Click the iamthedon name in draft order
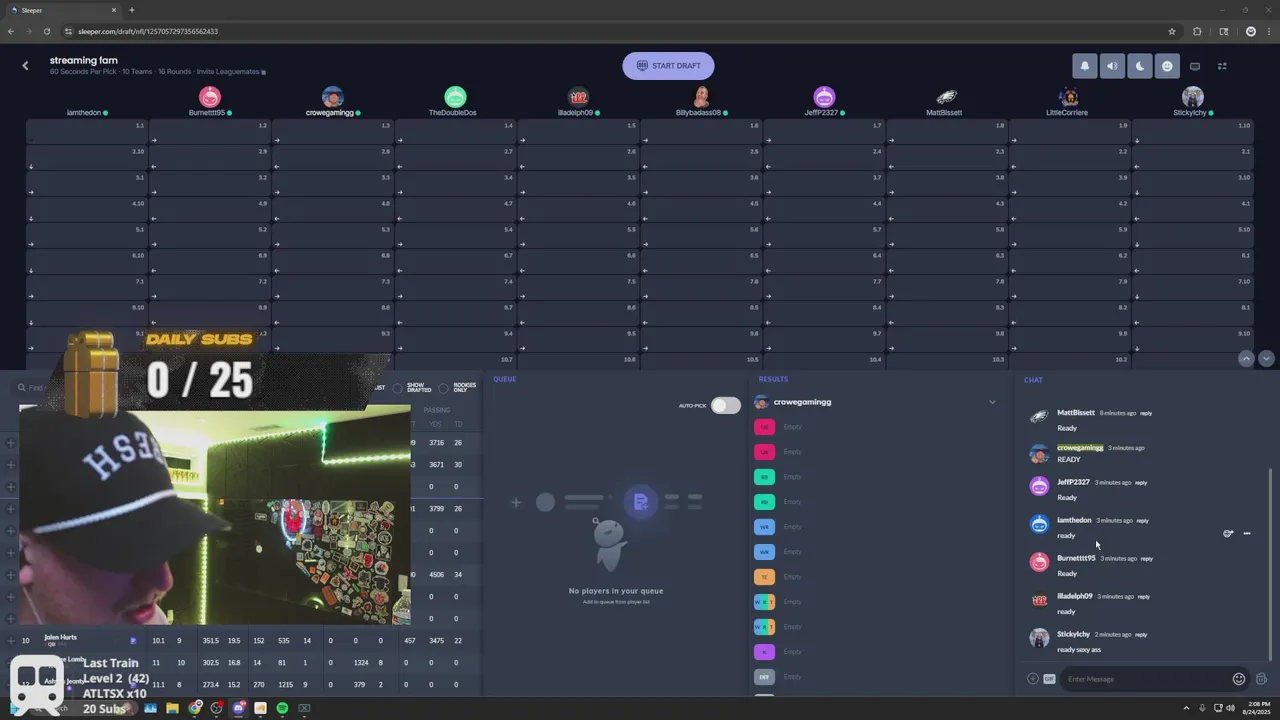This screenshot has height=720, width=1280. click(84, 113)
